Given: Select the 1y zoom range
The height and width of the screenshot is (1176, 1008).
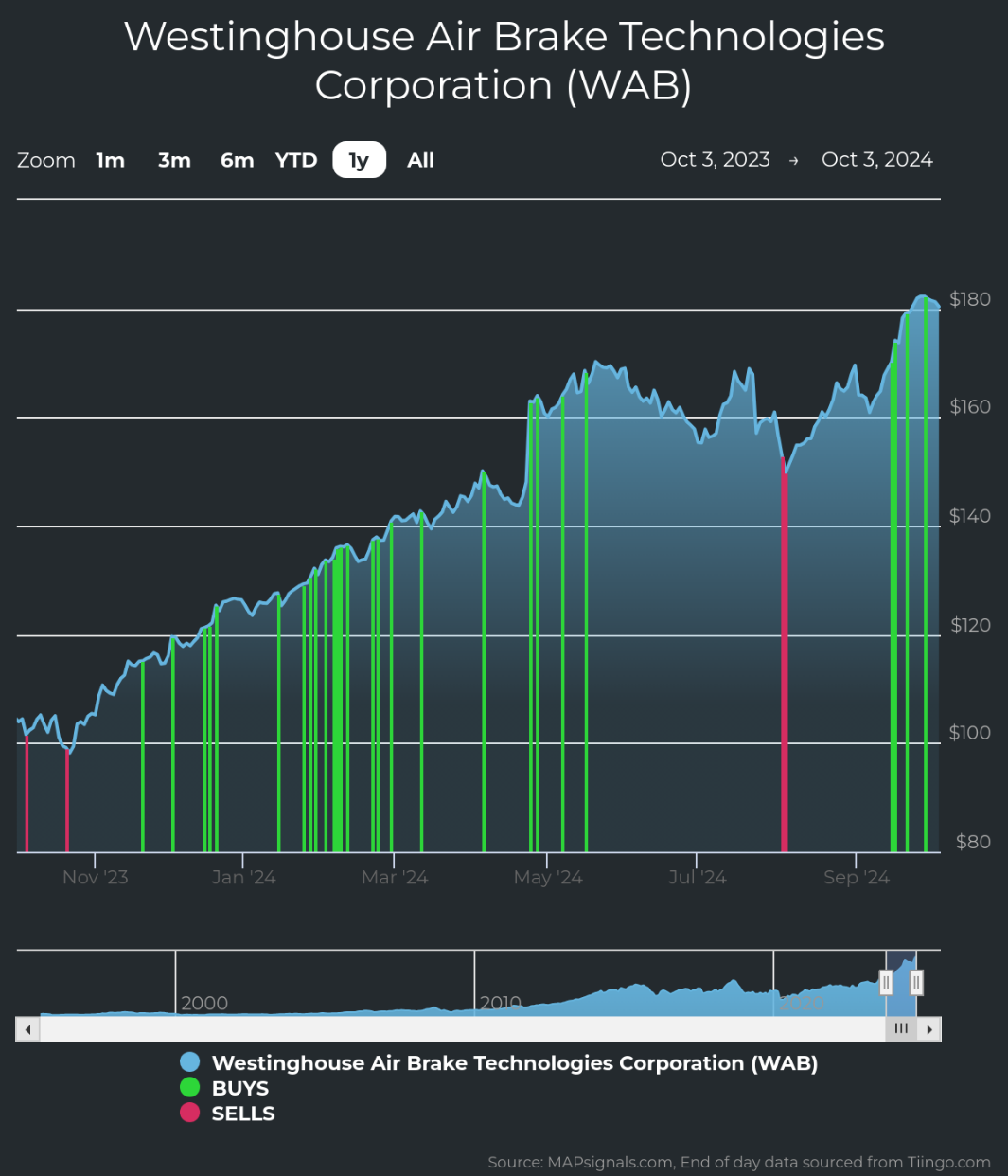Looking at the screenshot, I should [x=359, y=160].
